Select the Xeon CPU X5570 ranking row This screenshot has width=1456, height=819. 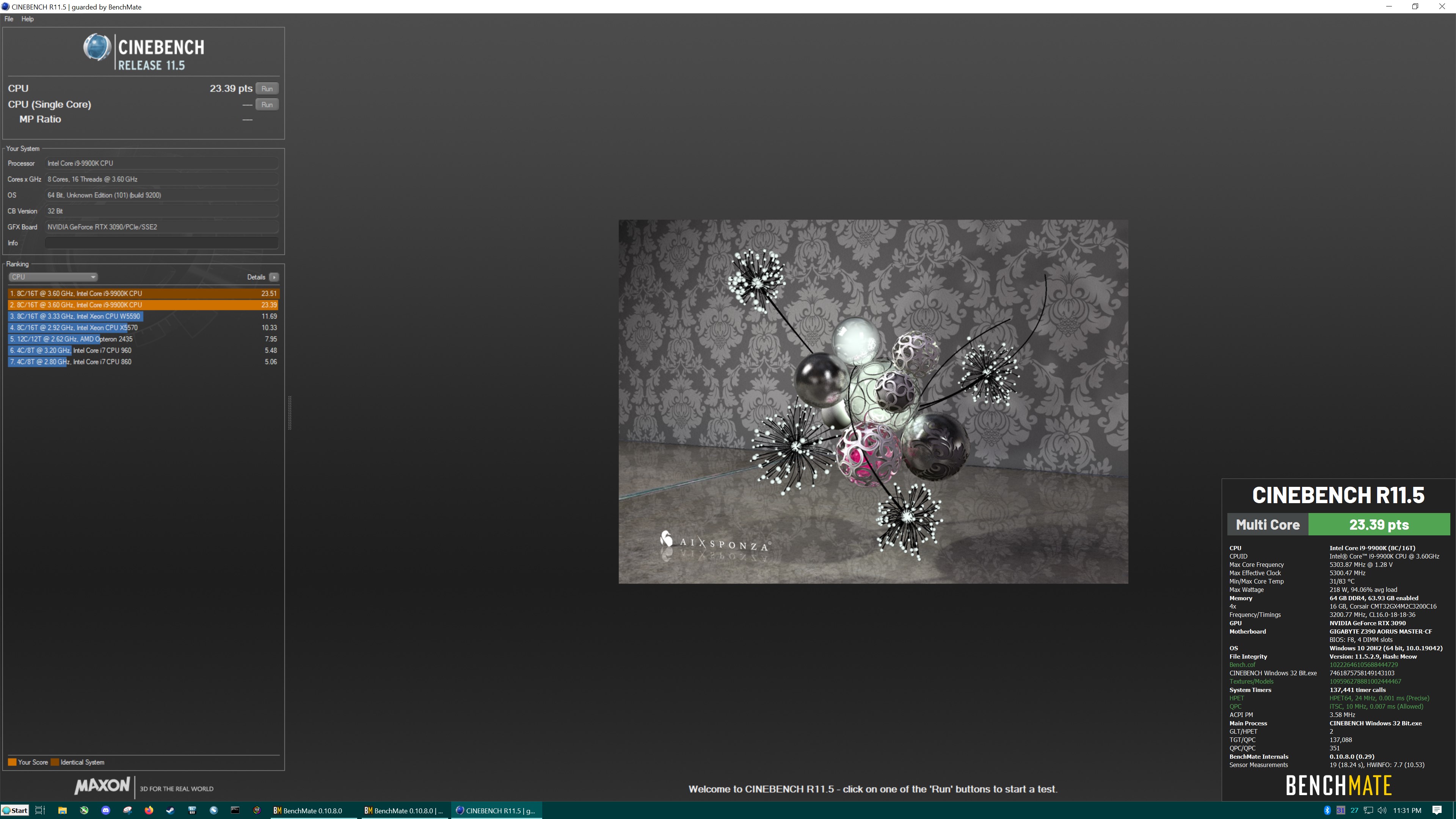pos(144,328)
